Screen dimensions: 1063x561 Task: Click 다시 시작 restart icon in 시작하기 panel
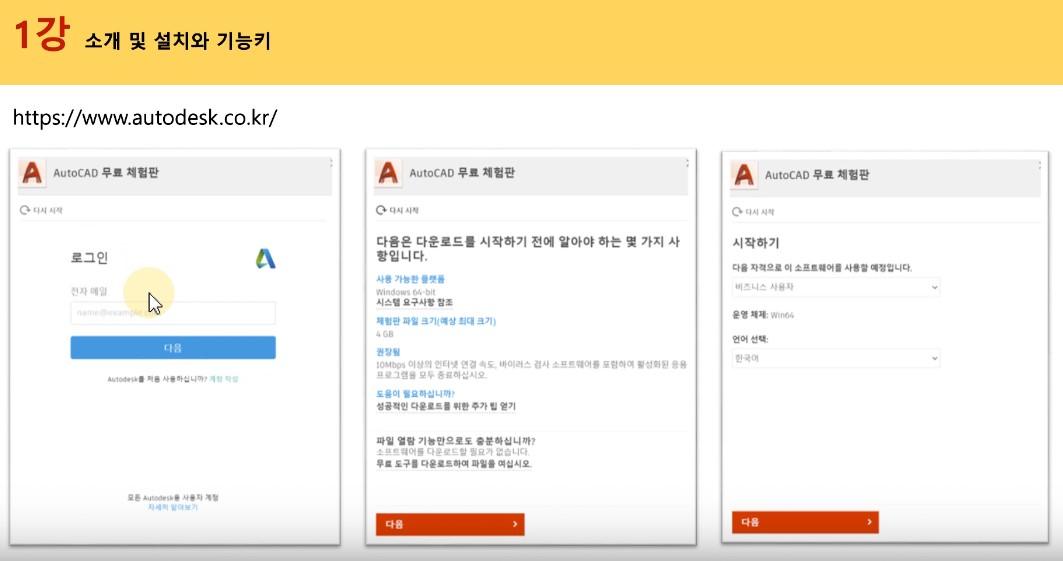[737, 212]
